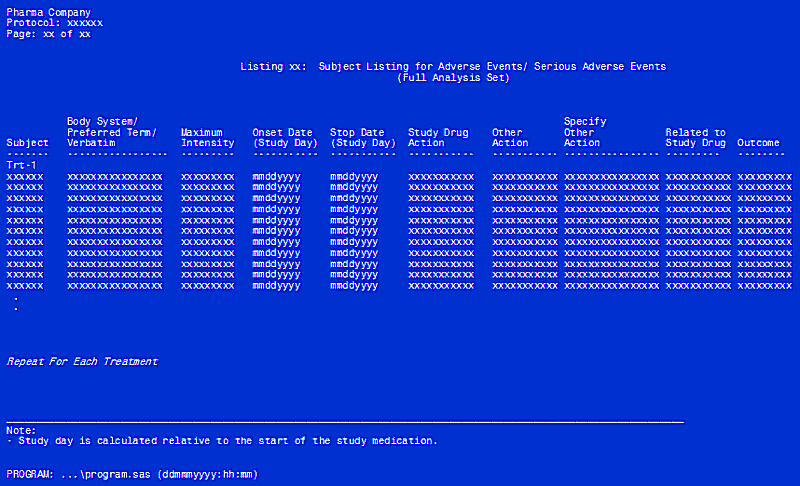This screenshot has width=800, height=486.
Task: Click the Outcome column header
Action: [758, 143]
